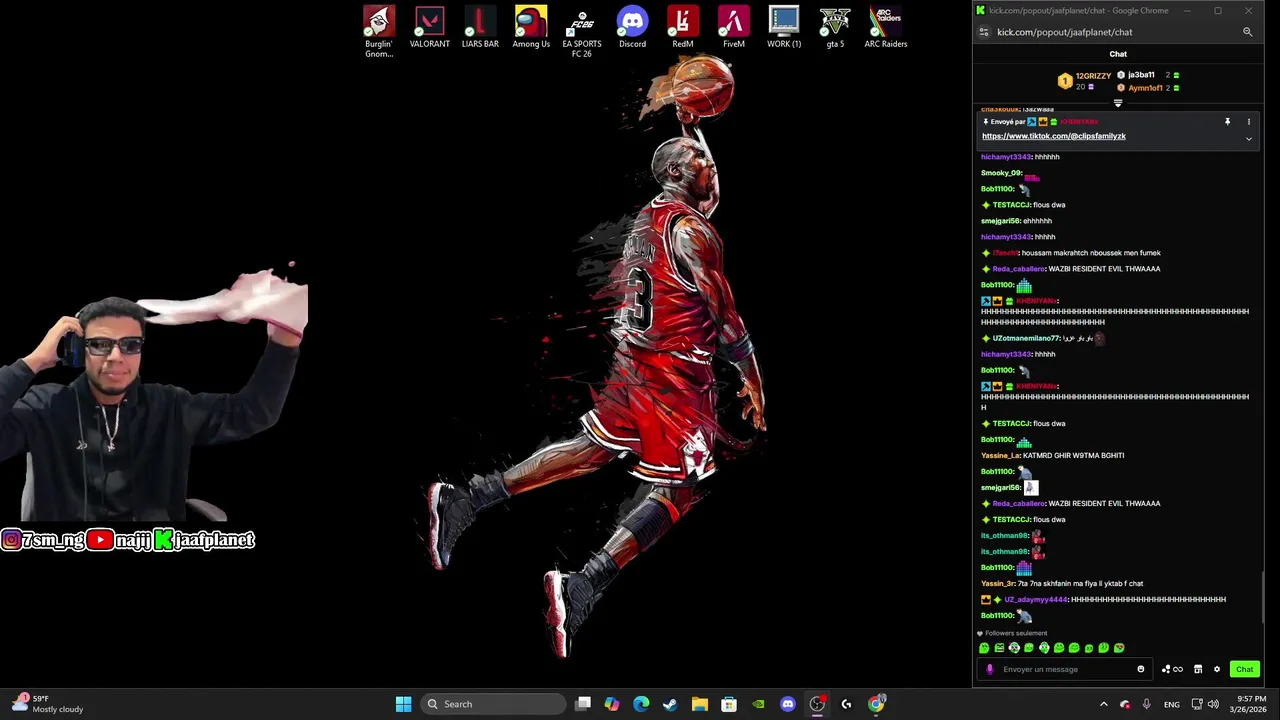Open the Discord desktop shortcut
Screen dimensions: 1280x720
(632, 28)
